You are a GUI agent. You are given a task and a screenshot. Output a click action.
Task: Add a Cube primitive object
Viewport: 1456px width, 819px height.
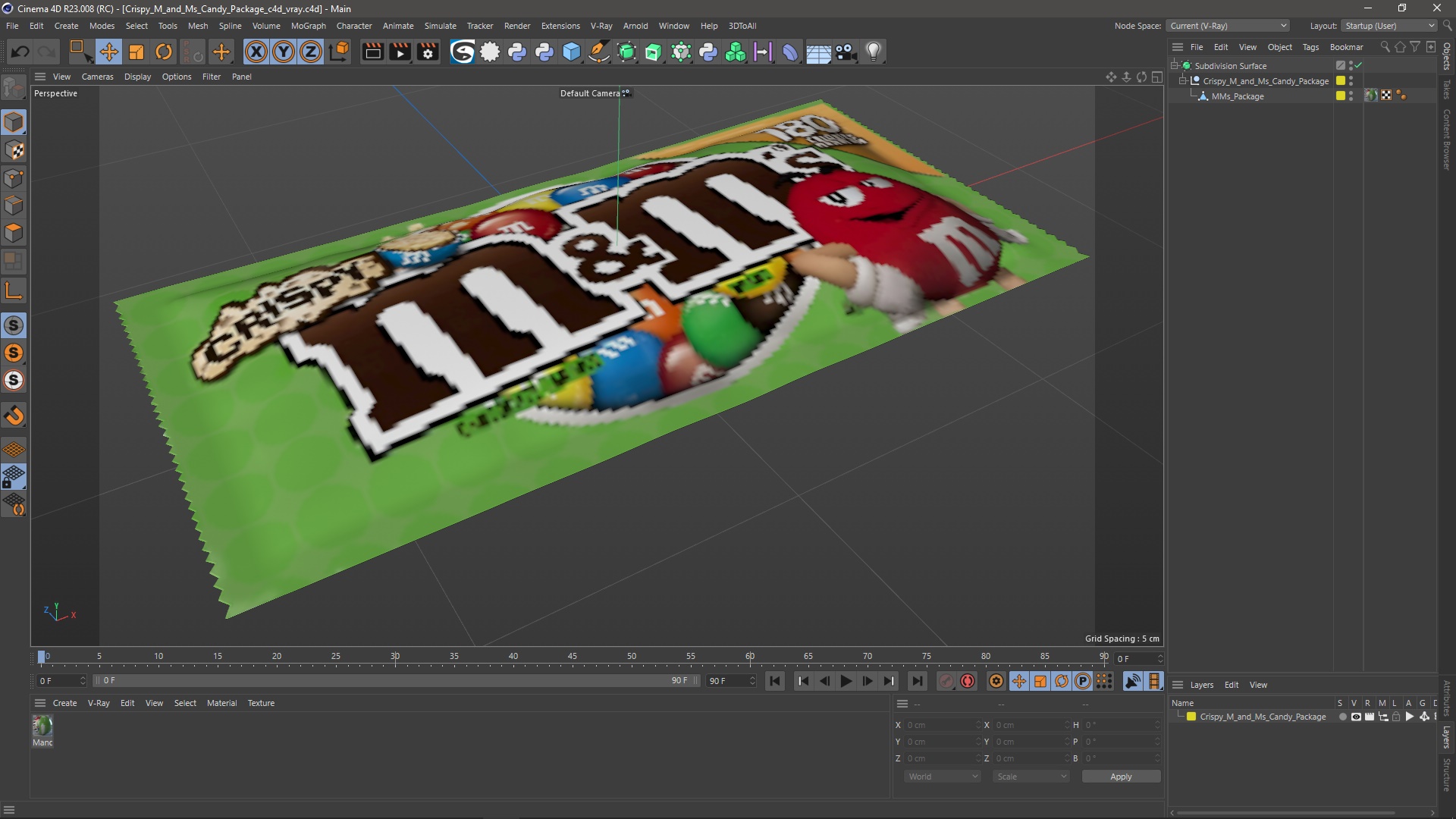(572, 52)
